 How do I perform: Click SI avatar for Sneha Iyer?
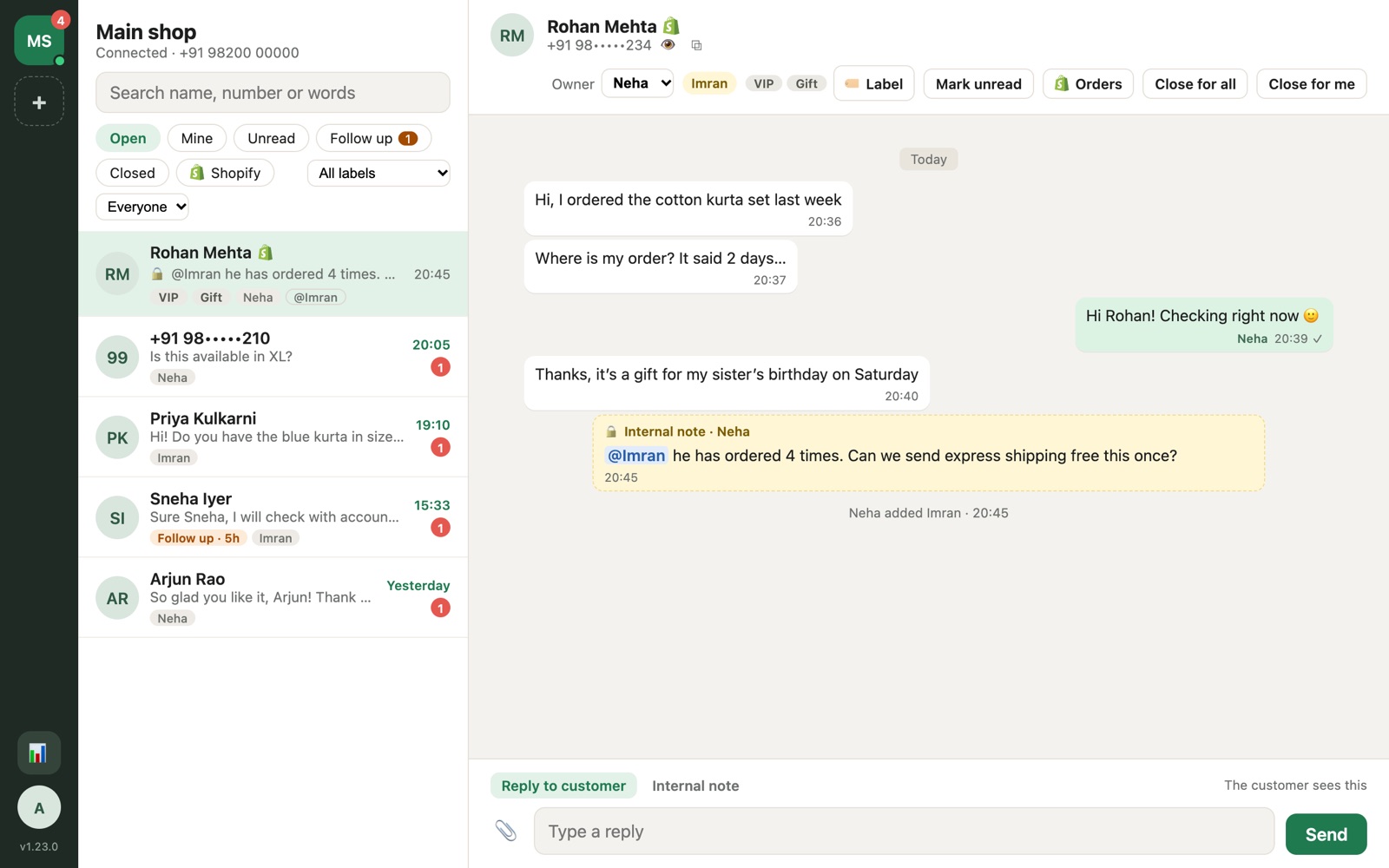pyautogui.click(x=117, y=518)
